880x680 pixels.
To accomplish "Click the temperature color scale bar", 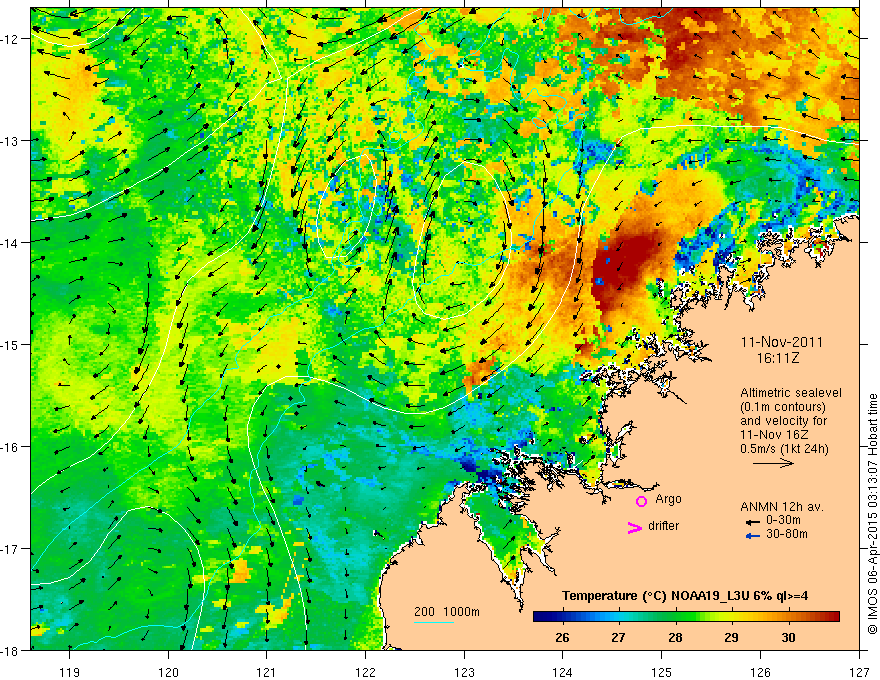I will tap(686, 617).
